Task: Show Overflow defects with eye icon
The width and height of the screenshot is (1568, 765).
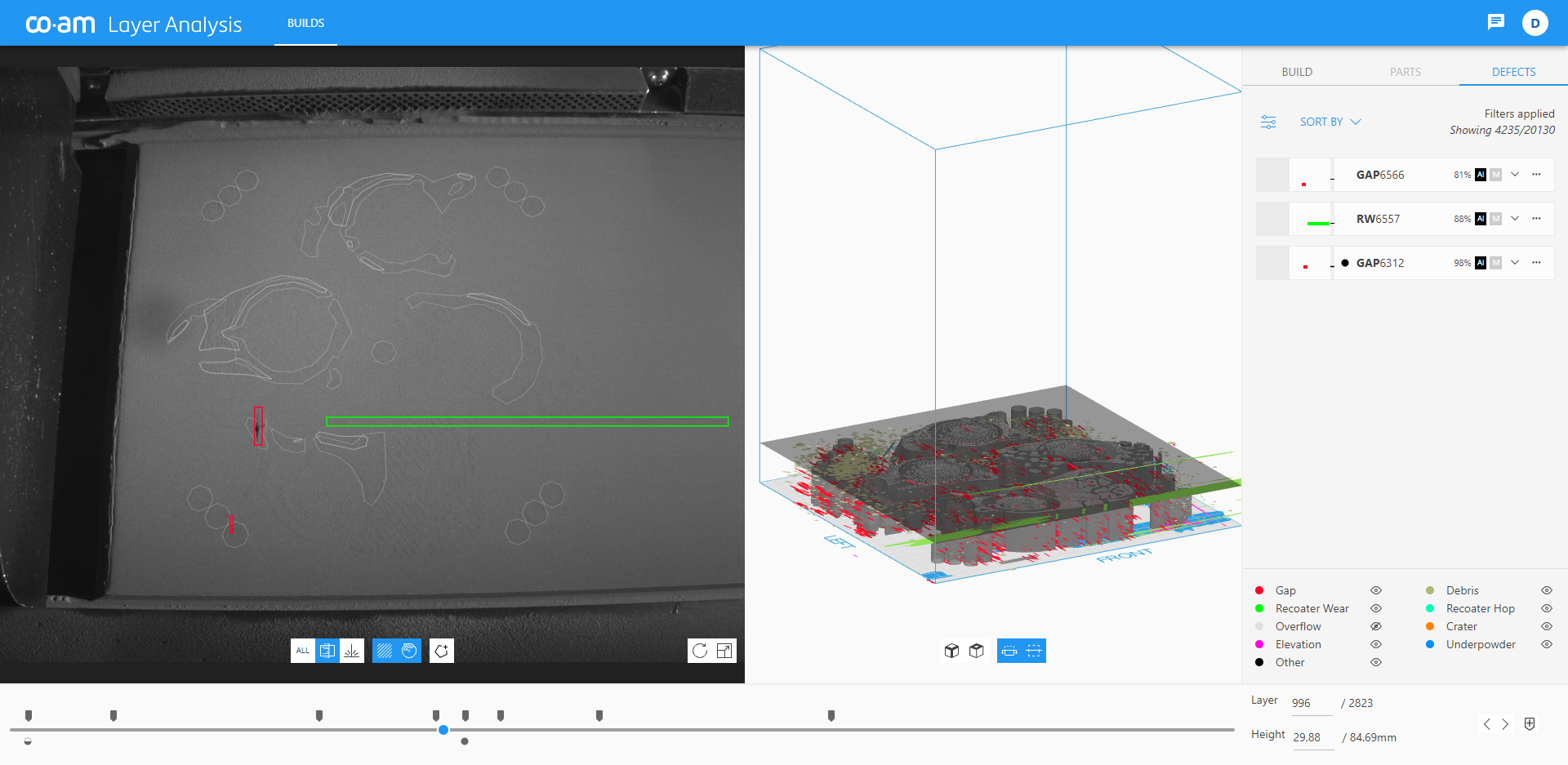Action: 1376,626
